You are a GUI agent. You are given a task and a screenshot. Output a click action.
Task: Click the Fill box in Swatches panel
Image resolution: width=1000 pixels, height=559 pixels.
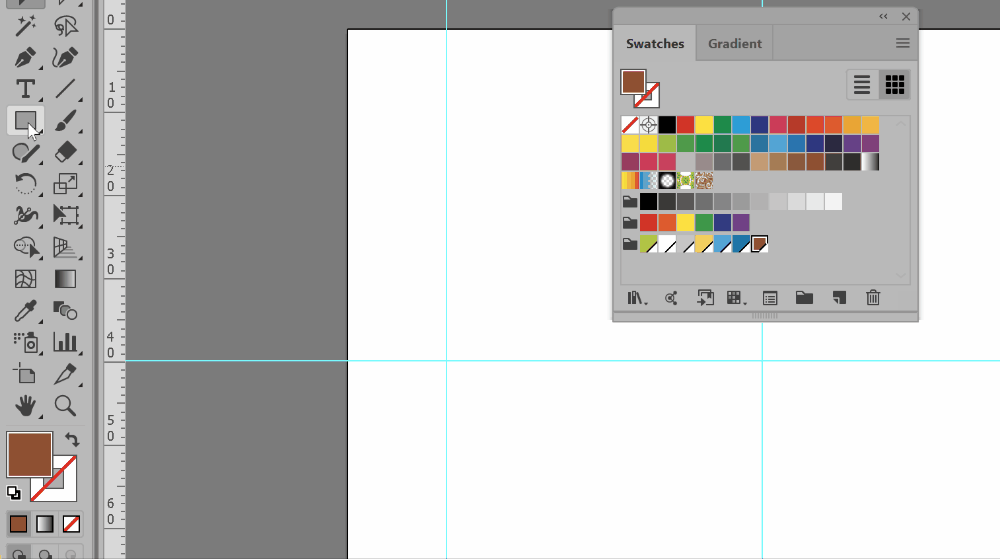(633, 82)
